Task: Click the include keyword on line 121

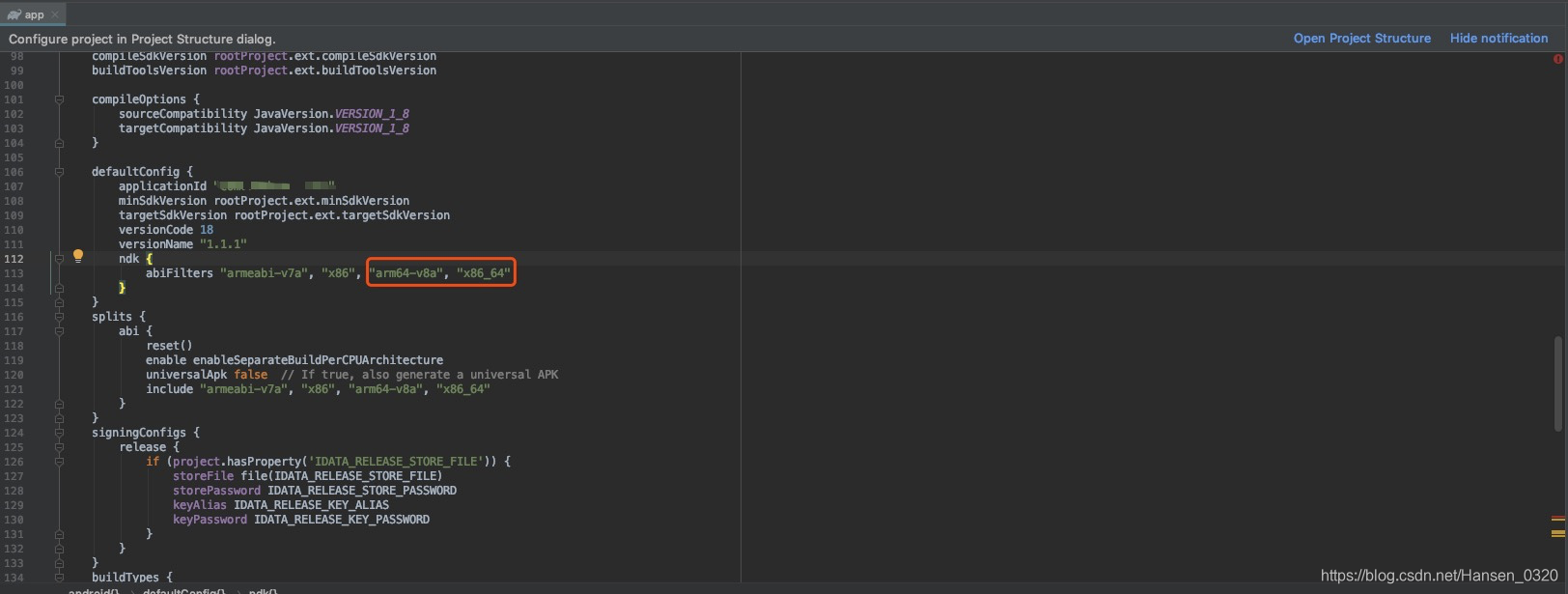Action: [x=169, y=389]
